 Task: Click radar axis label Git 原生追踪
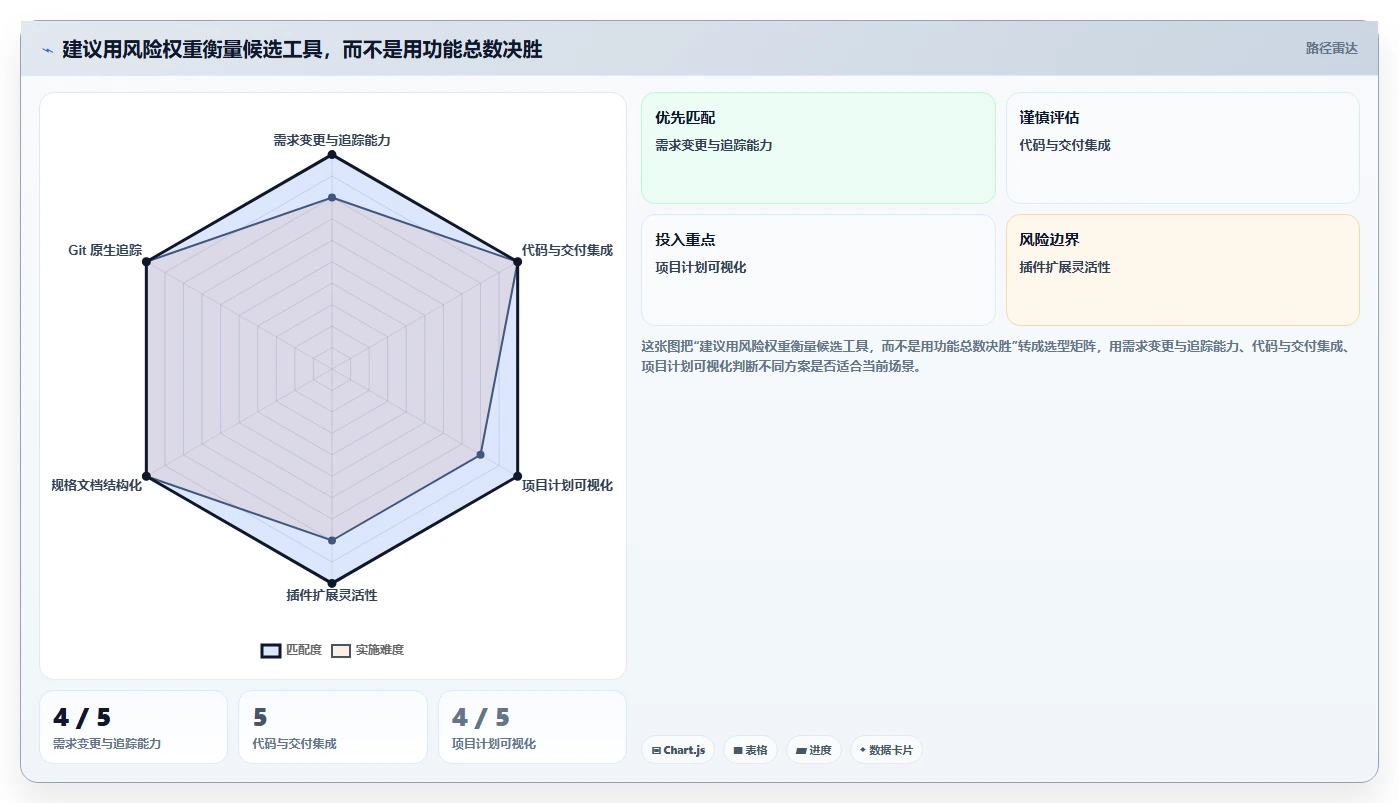[105, 250]
